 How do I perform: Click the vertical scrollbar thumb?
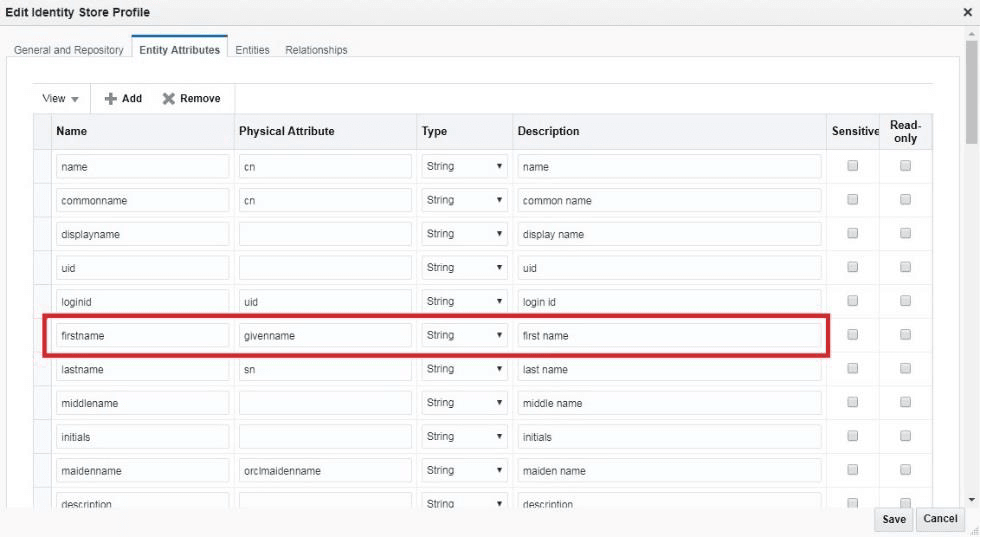tap(972, 92)
